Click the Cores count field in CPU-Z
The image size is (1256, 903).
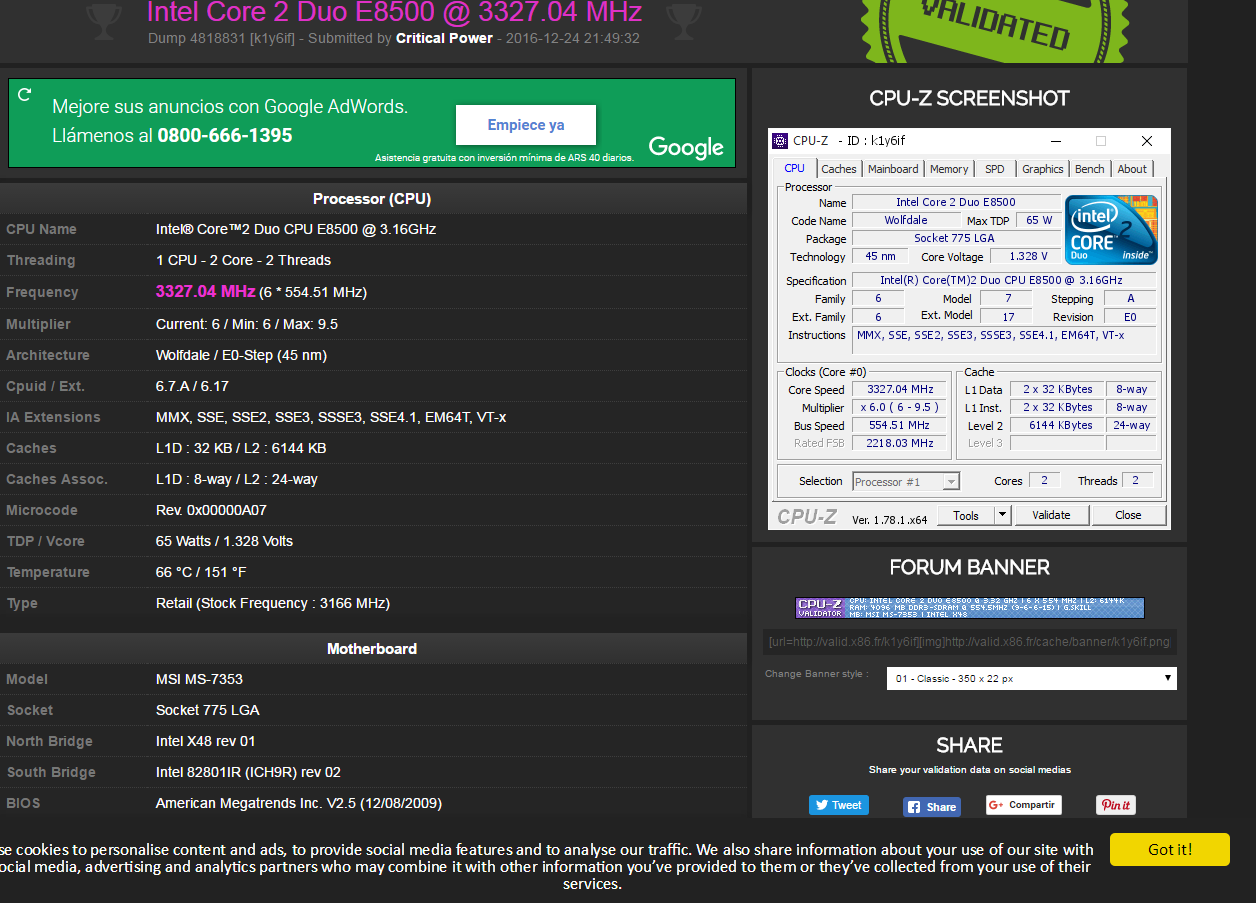coord(1044,481)
